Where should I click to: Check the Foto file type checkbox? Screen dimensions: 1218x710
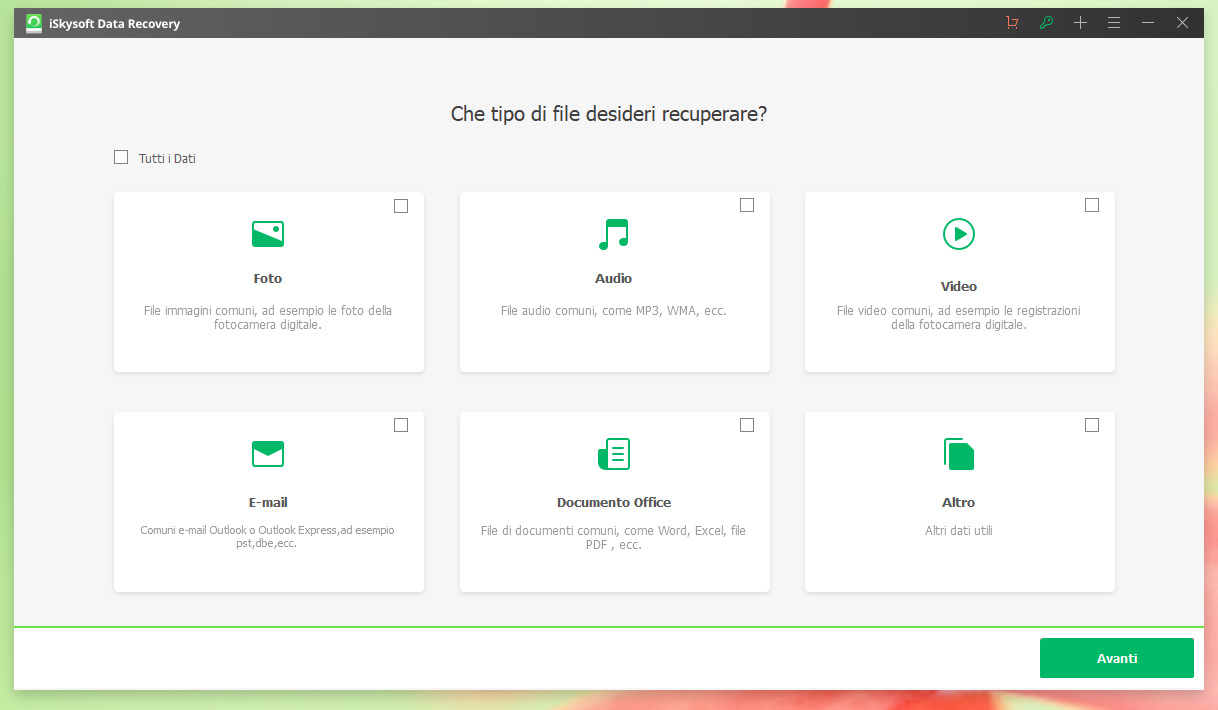coord(401,206)
